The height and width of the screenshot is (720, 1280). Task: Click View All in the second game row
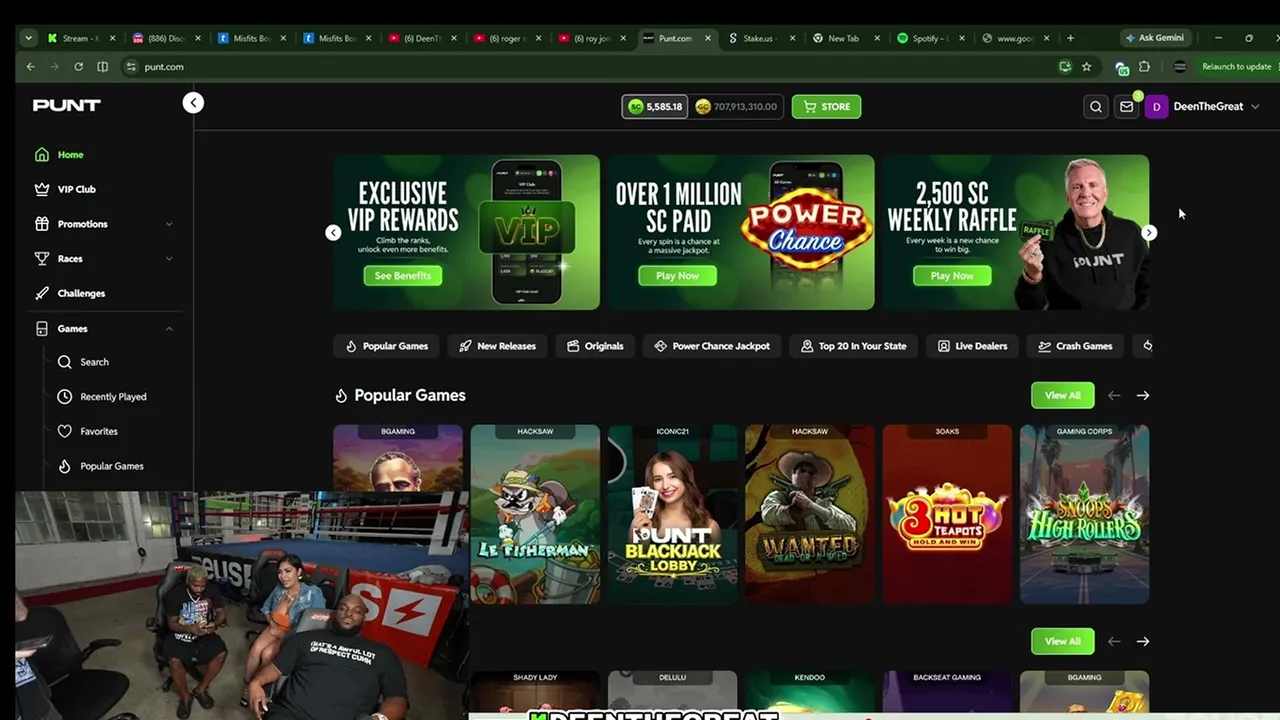tap(1062, 641)
